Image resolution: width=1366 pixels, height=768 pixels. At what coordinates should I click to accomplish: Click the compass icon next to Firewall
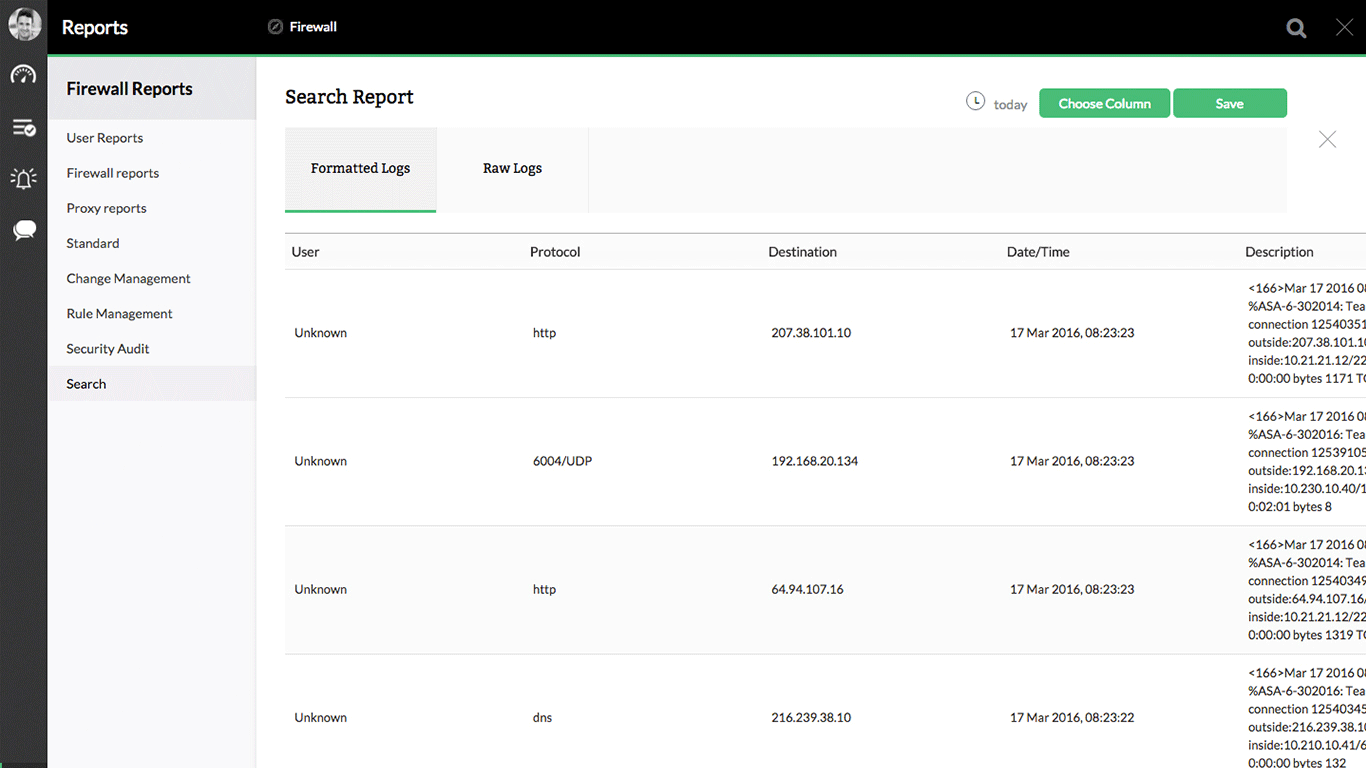click(x=276, y=27)
